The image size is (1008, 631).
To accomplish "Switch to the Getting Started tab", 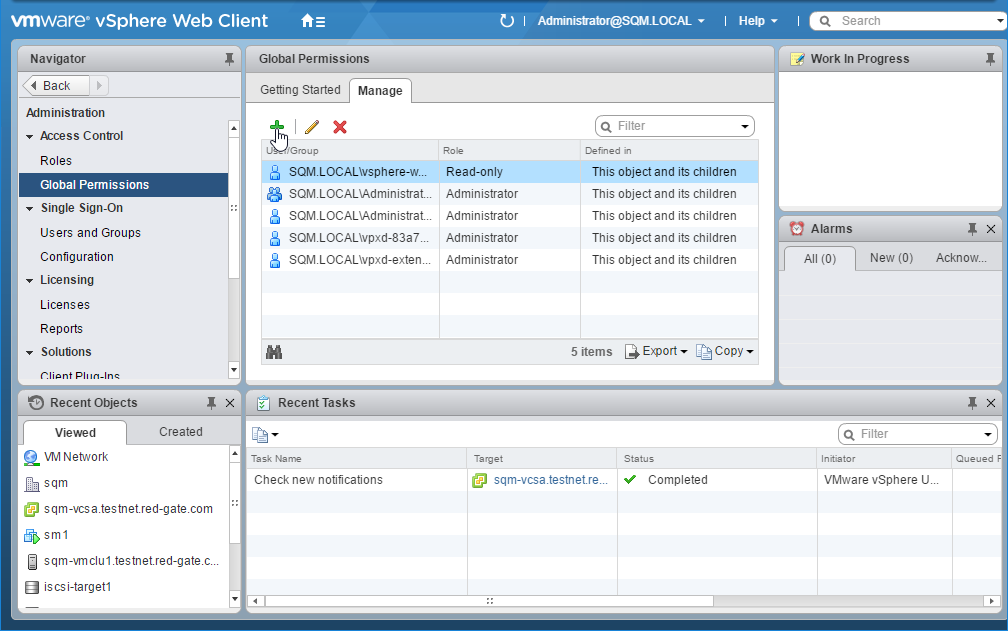I will [300, 90].
